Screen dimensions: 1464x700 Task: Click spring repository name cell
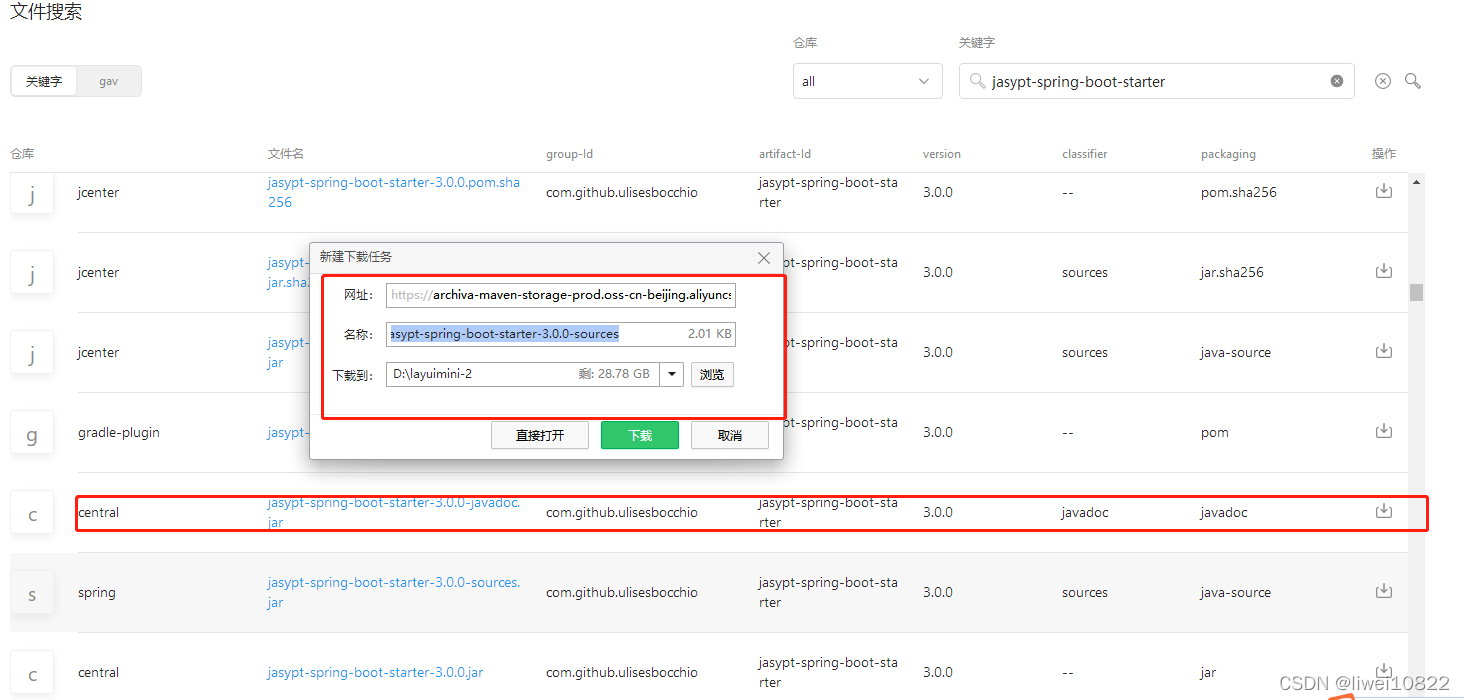pos(97,592)
